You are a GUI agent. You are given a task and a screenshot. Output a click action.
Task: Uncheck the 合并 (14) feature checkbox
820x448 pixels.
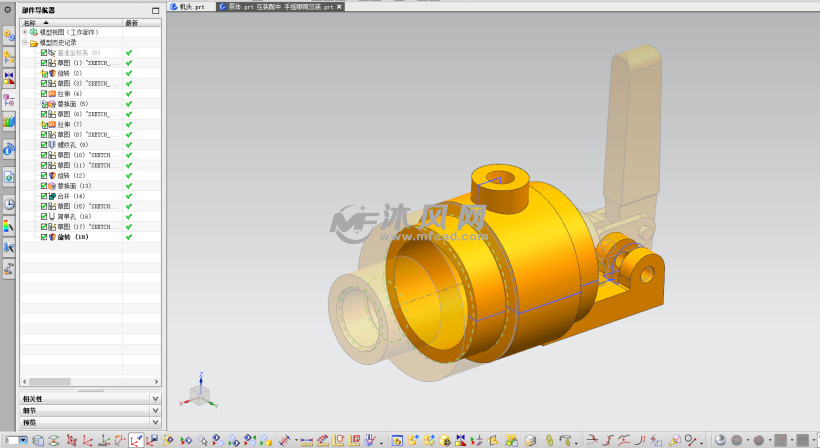click(x=44, y=196)
